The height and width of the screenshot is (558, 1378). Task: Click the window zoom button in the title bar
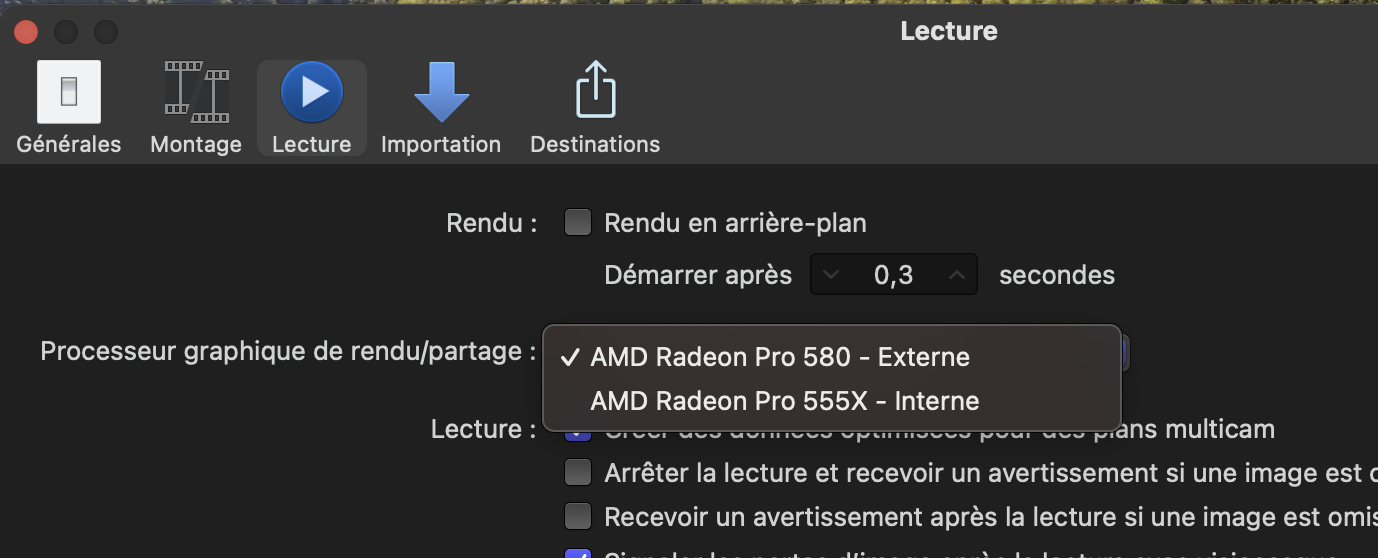coord(106,32)
